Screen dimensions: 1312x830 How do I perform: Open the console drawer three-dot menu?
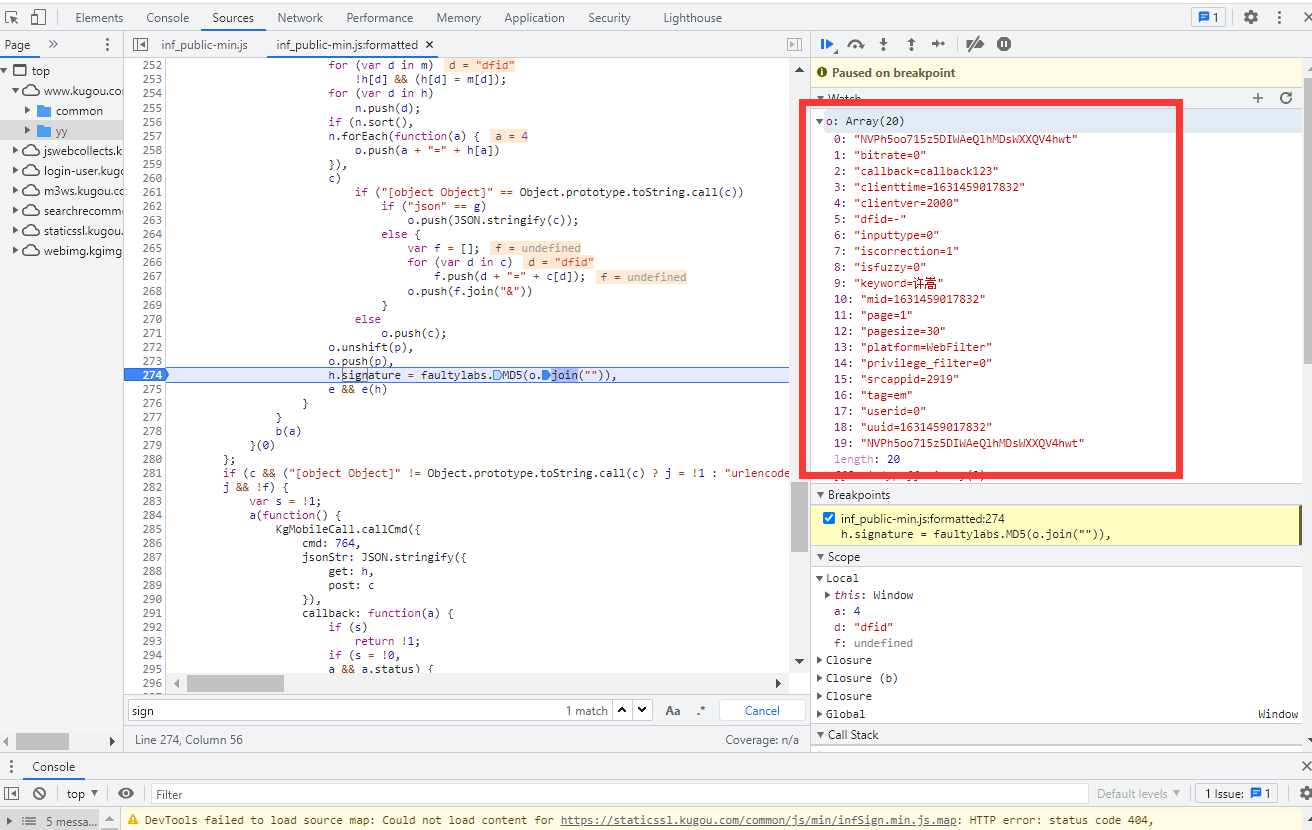(12, 767)
